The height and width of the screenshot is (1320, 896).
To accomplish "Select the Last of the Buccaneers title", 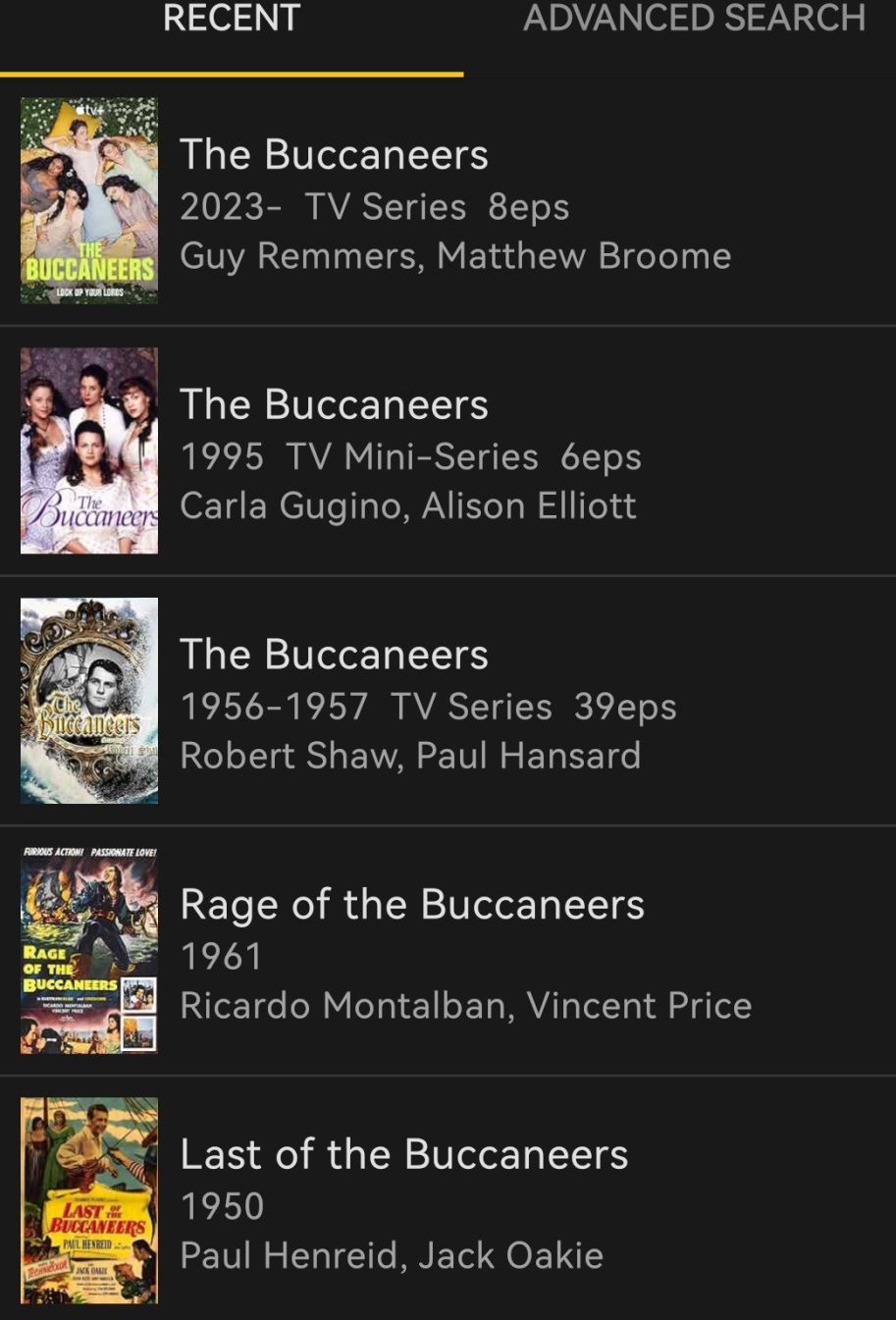I will pos(404,1155).
